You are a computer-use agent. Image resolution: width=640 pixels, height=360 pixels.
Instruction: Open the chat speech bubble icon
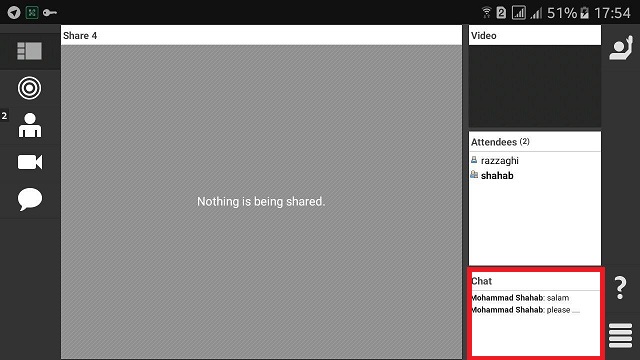(x=30, y=199)
